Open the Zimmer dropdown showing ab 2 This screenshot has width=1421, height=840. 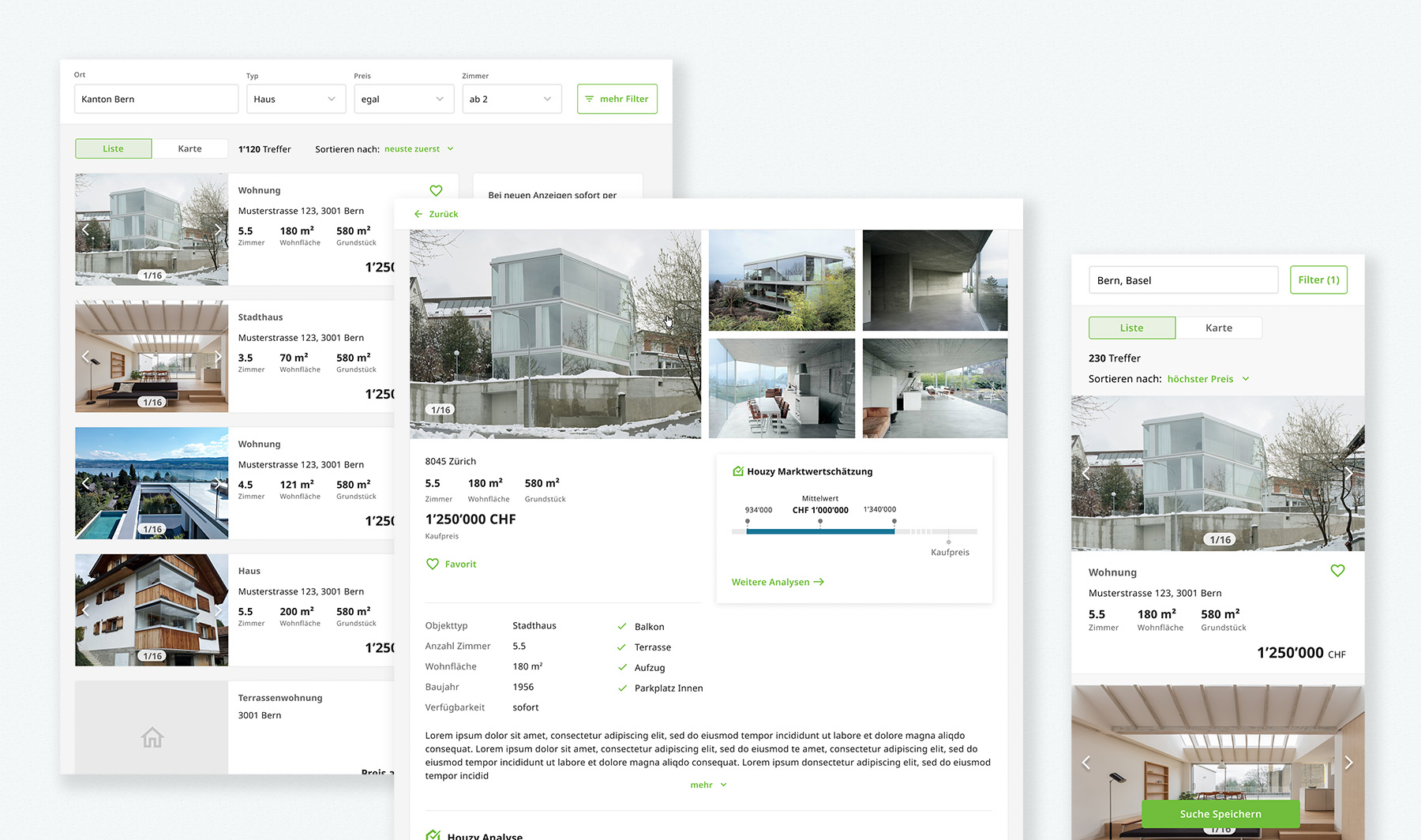coord(512,99)
